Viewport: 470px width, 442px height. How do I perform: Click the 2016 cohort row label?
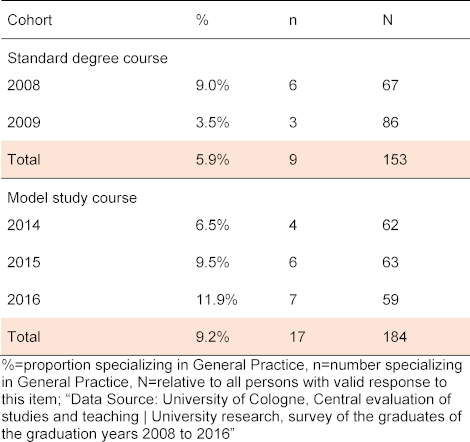[x=24, y=299]
